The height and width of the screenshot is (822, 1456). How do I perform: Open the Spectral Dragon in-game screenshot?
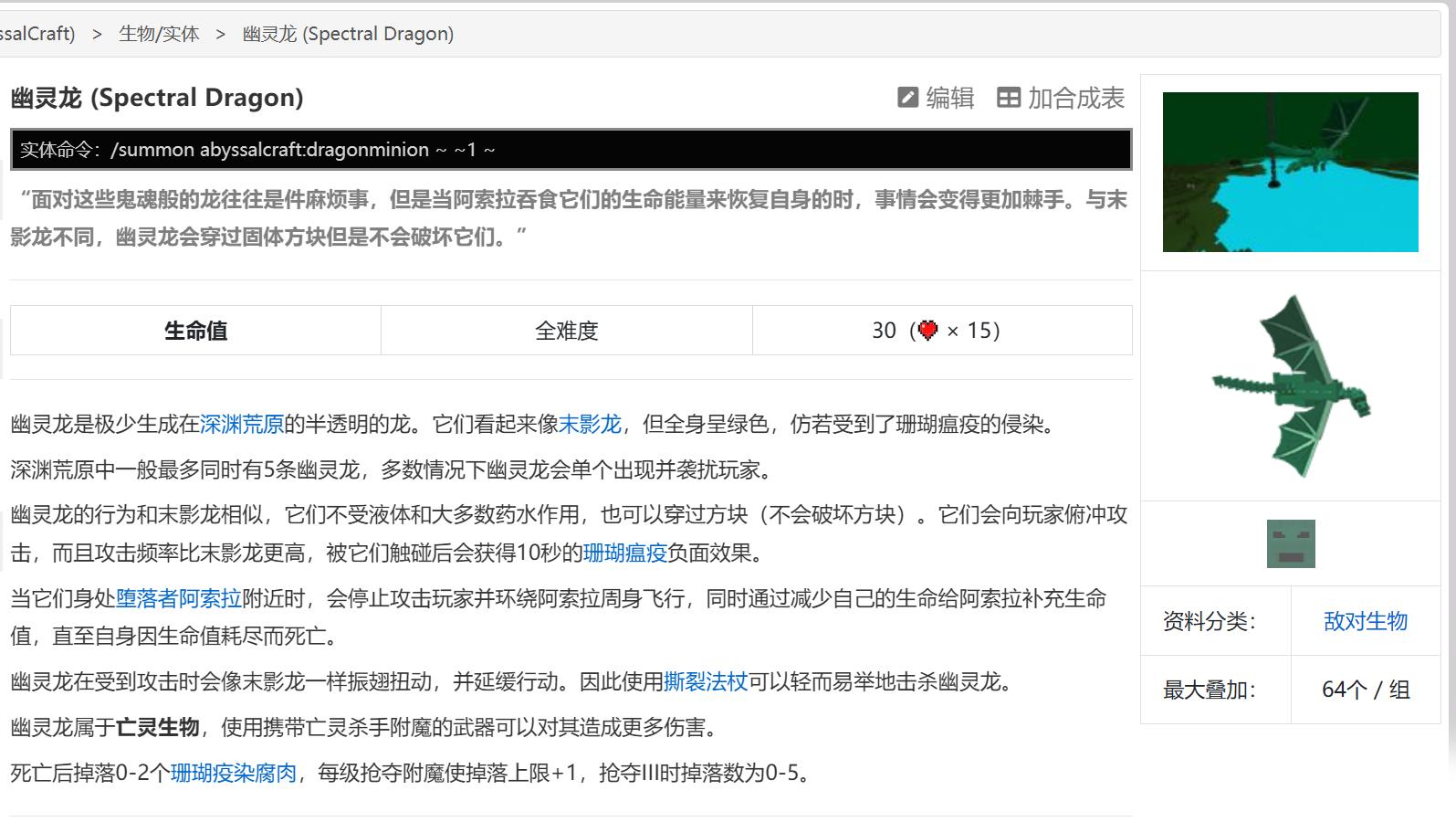1290,172
